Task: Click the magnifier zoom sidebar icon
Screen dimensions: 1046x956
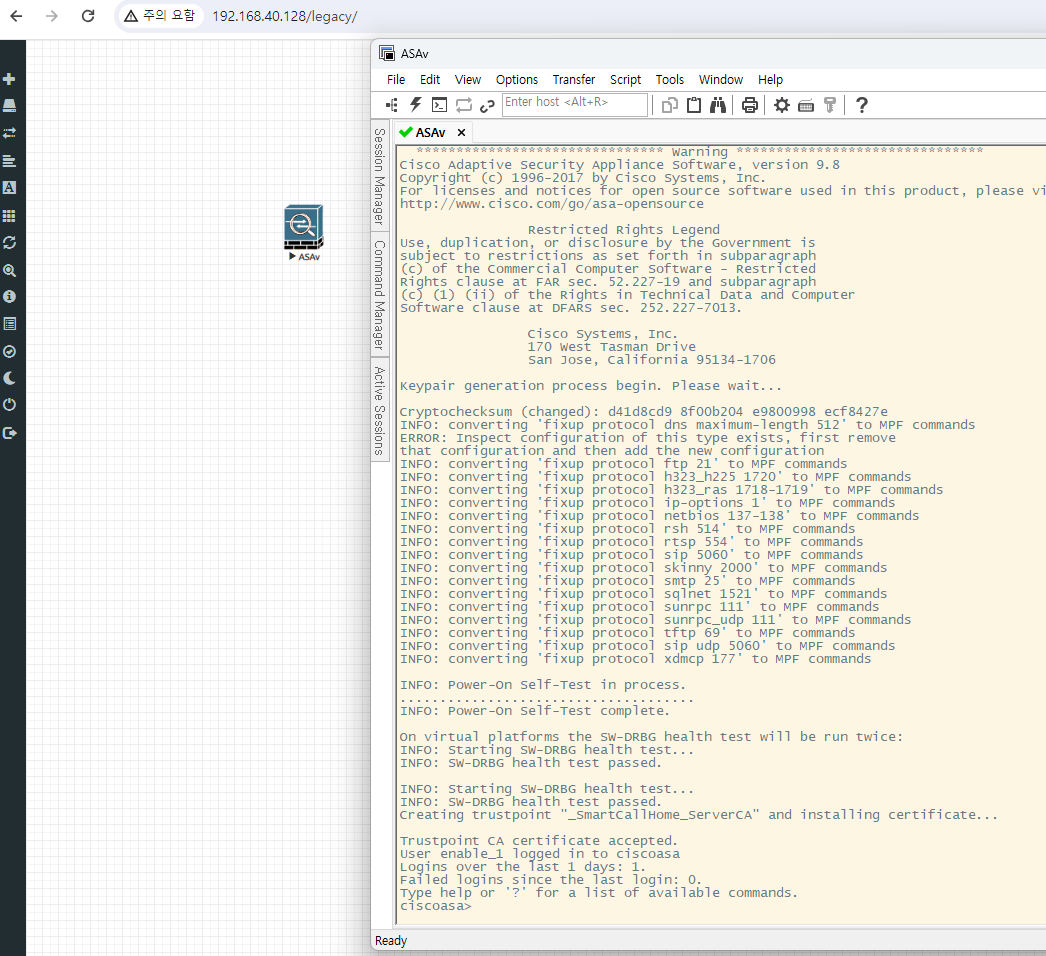Action: coord(9,270)
